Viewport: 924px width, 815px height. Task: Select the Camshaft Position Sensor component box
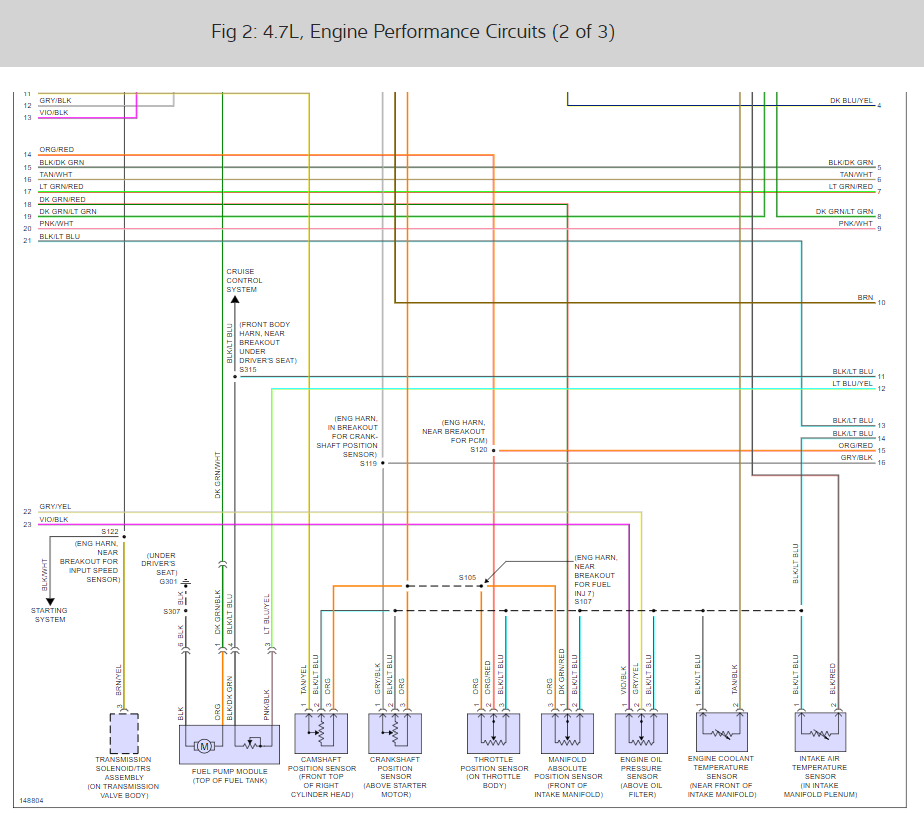(x=321, y=733)
